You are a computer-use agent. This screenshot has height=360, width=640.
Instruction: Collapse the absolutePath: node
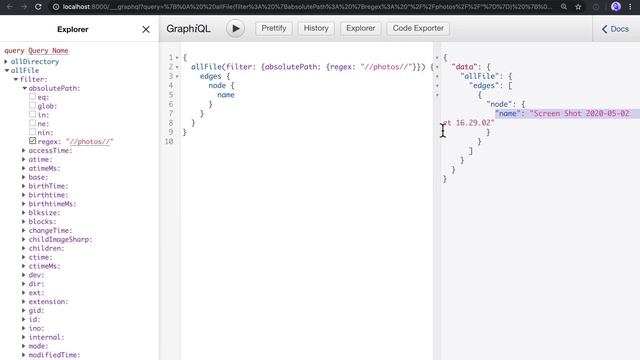tap(24, 88)
